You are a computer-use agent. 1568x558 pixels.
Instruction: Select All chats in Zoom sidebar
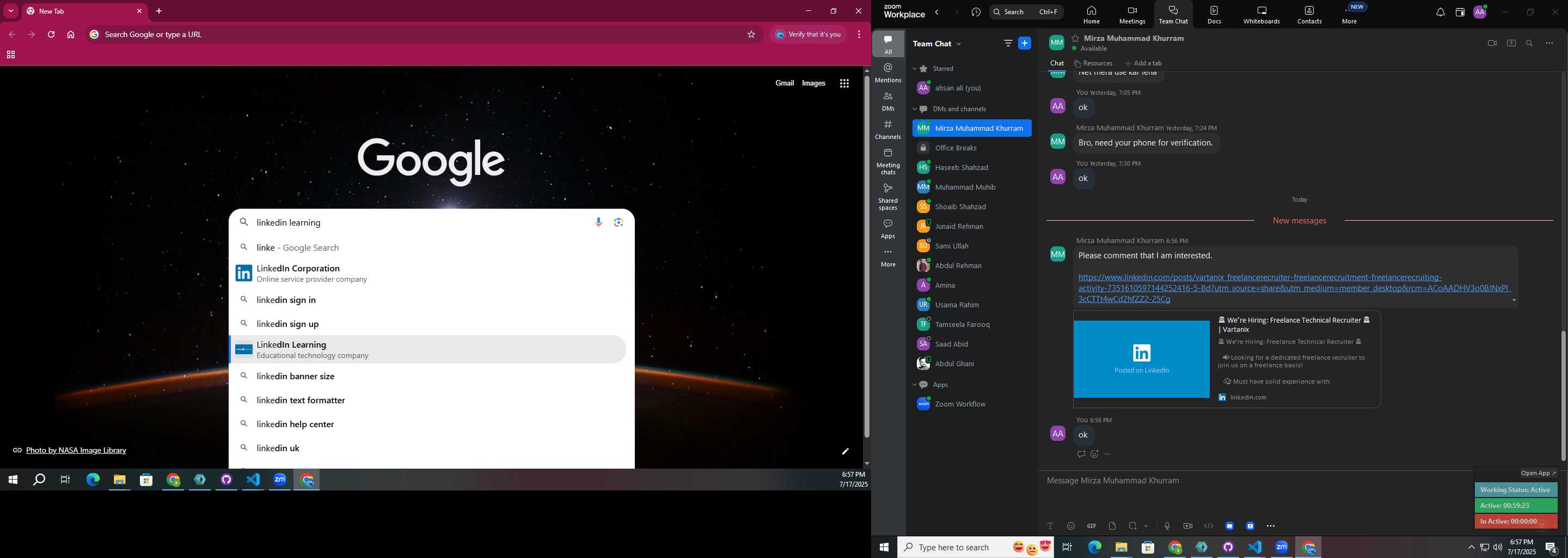[x=888, y=45]
